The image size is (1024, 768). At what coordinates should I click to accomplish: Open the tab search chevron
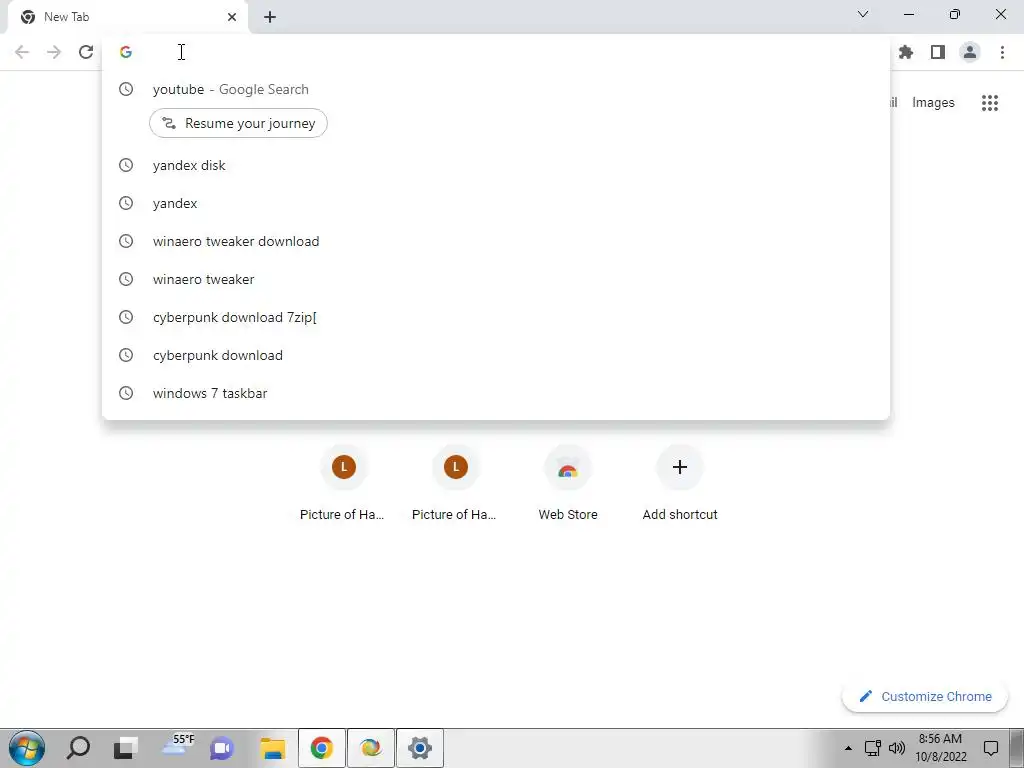[863, 14]
